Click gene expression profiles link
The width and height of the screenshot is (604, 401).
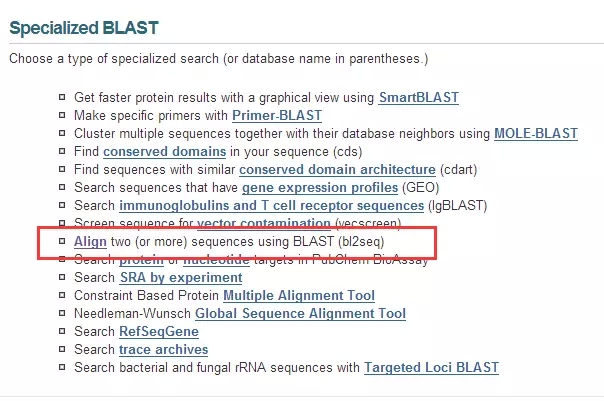[320, 188]
